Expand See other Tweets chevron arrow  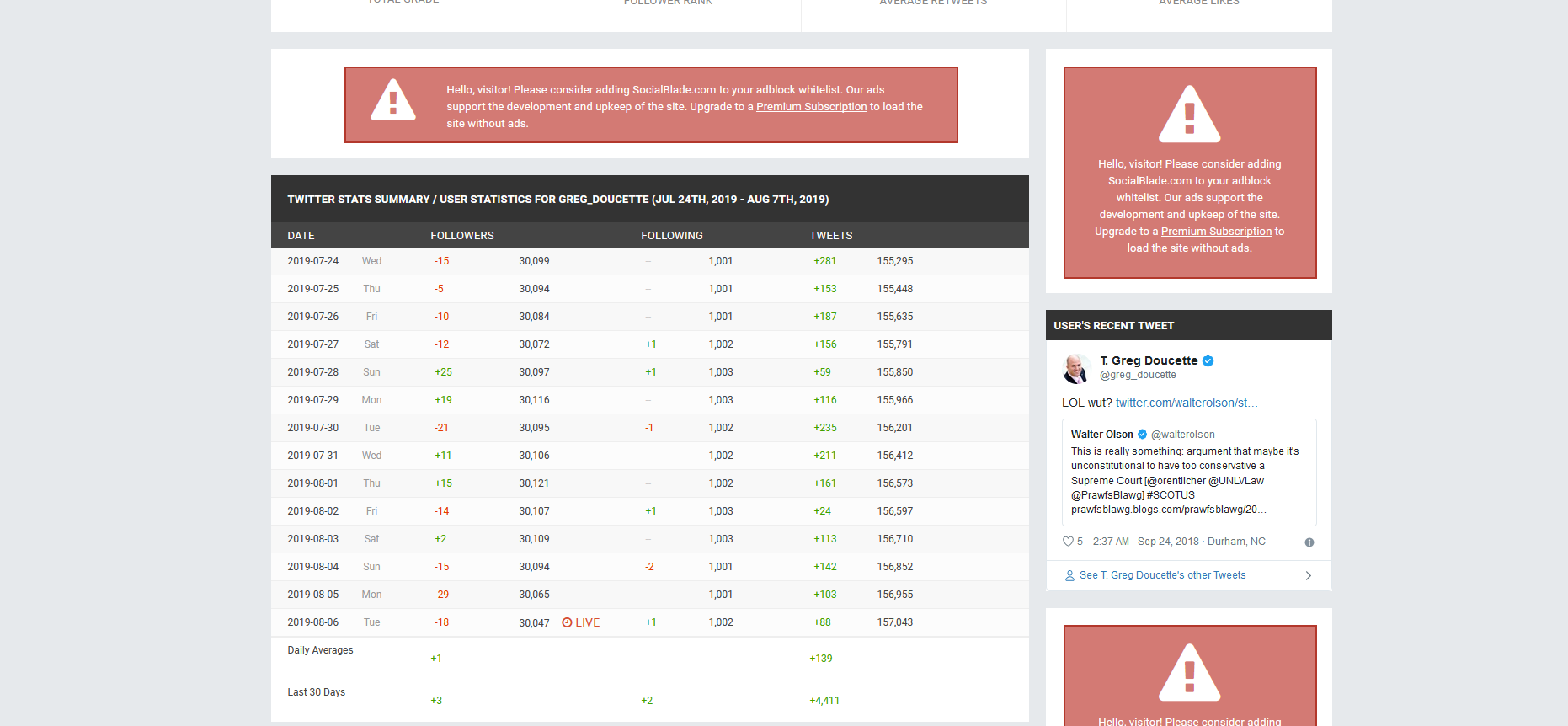(x=1308, y=575)
